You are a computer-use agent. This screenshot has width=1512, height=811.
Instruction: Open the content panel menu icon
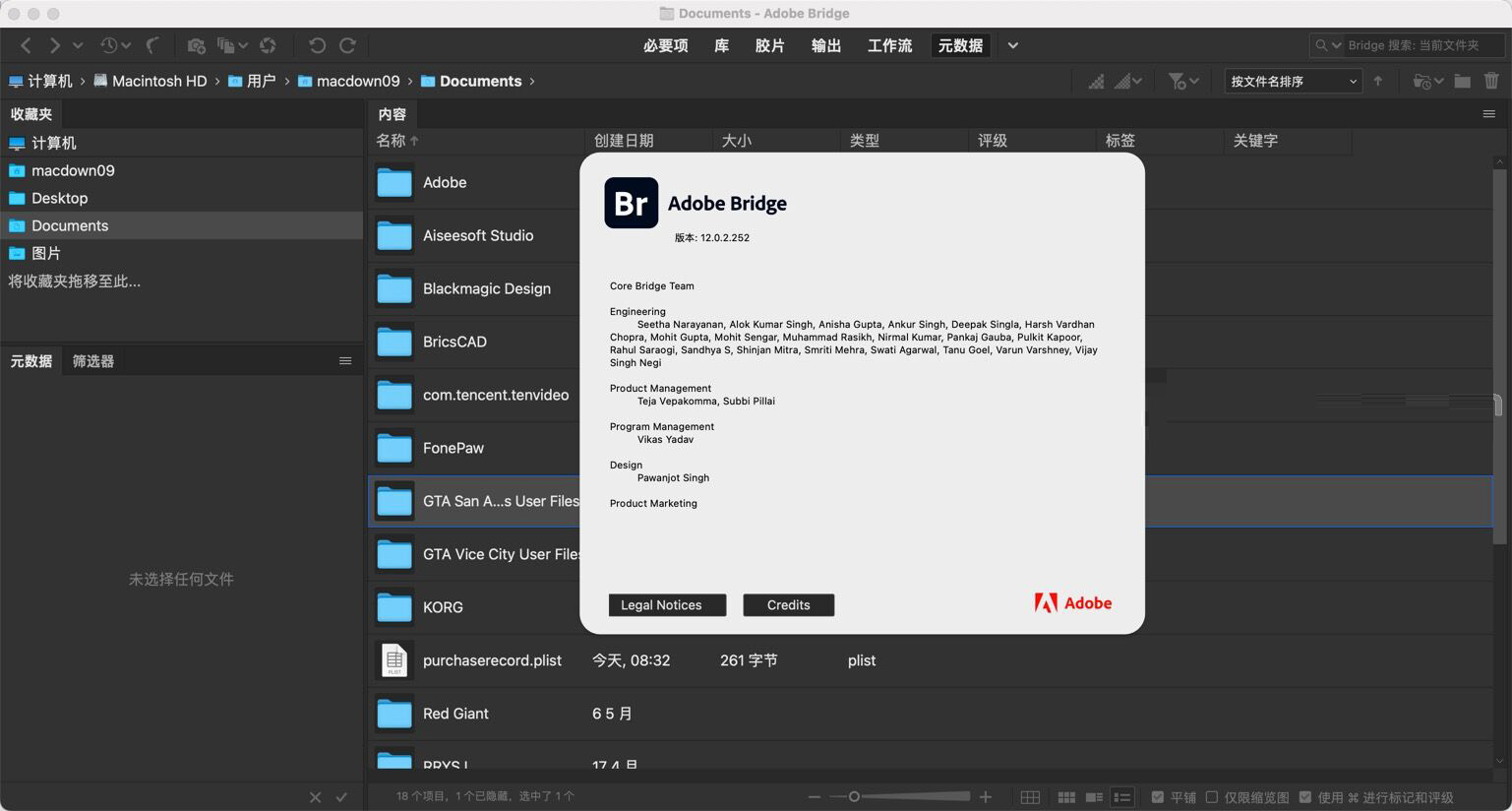point(1489,114)
